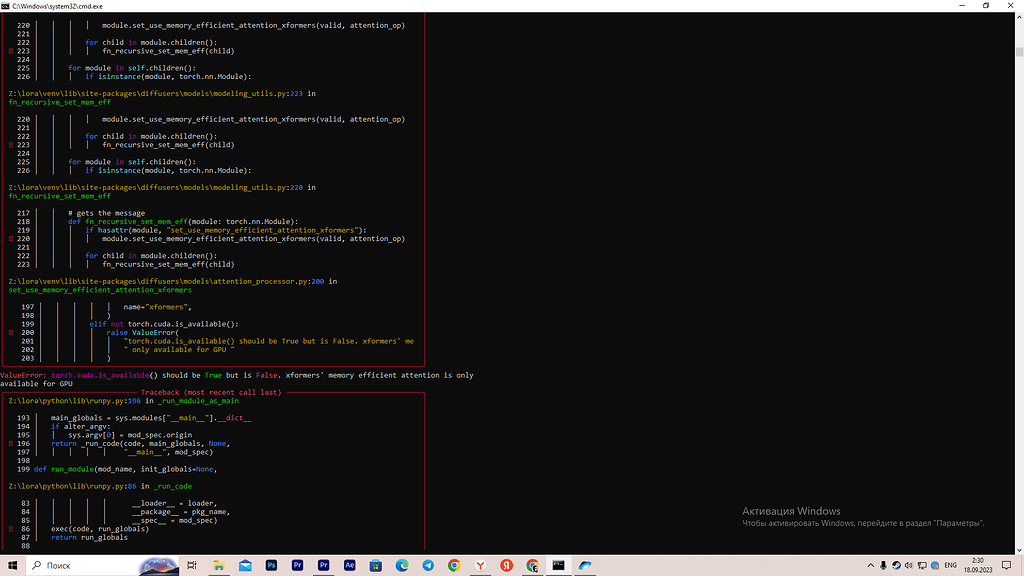Click the cmd.exe title bar system icon
The height and width of the screenshot is (576, 1024).
(6, 6)
